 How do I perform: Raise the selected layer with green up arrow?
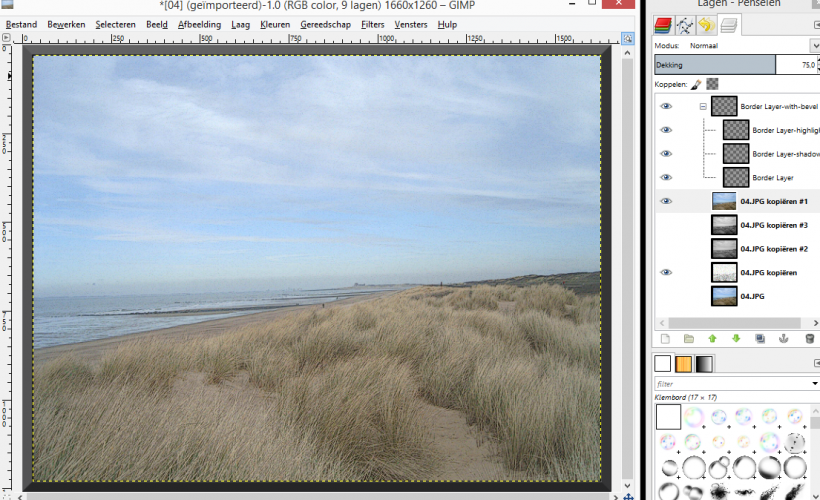point(712,339)
